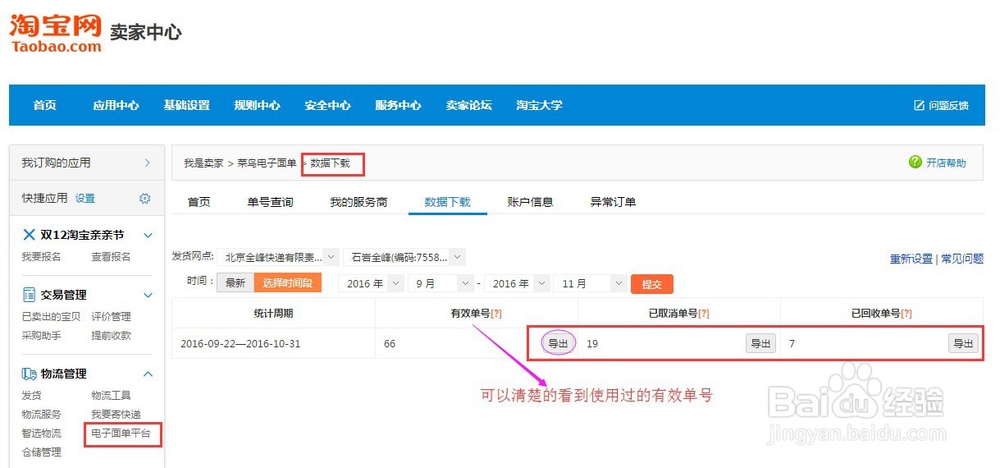Select the 最新 time toggle
Screen dimensions: 1000x468
[x=235, y=283]
